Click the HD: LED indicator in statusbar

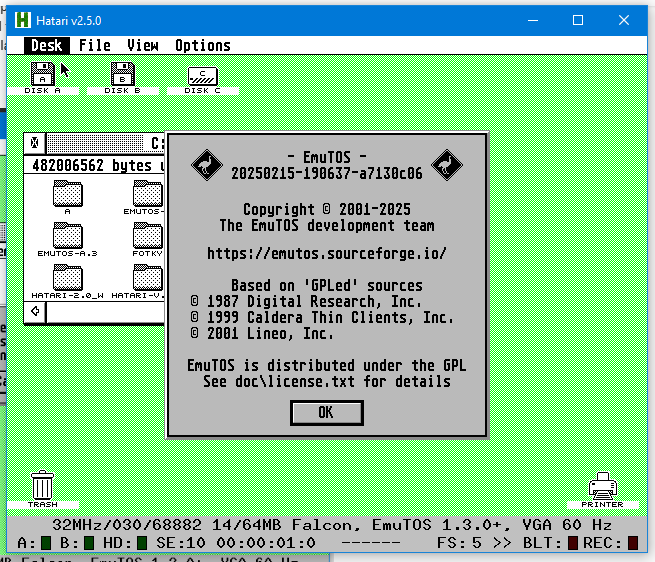(142, 543)
